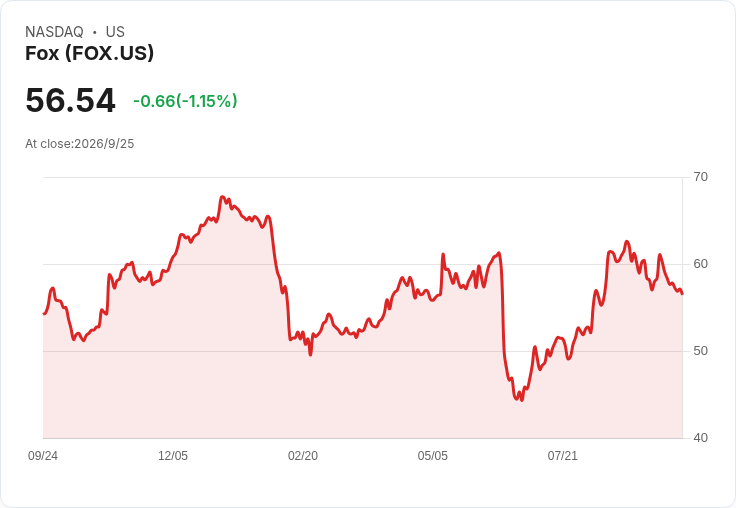This screenshot has height=508, width=736.
Task: Click the 02/20 x-axis date label
Action: tap(303, 456)
